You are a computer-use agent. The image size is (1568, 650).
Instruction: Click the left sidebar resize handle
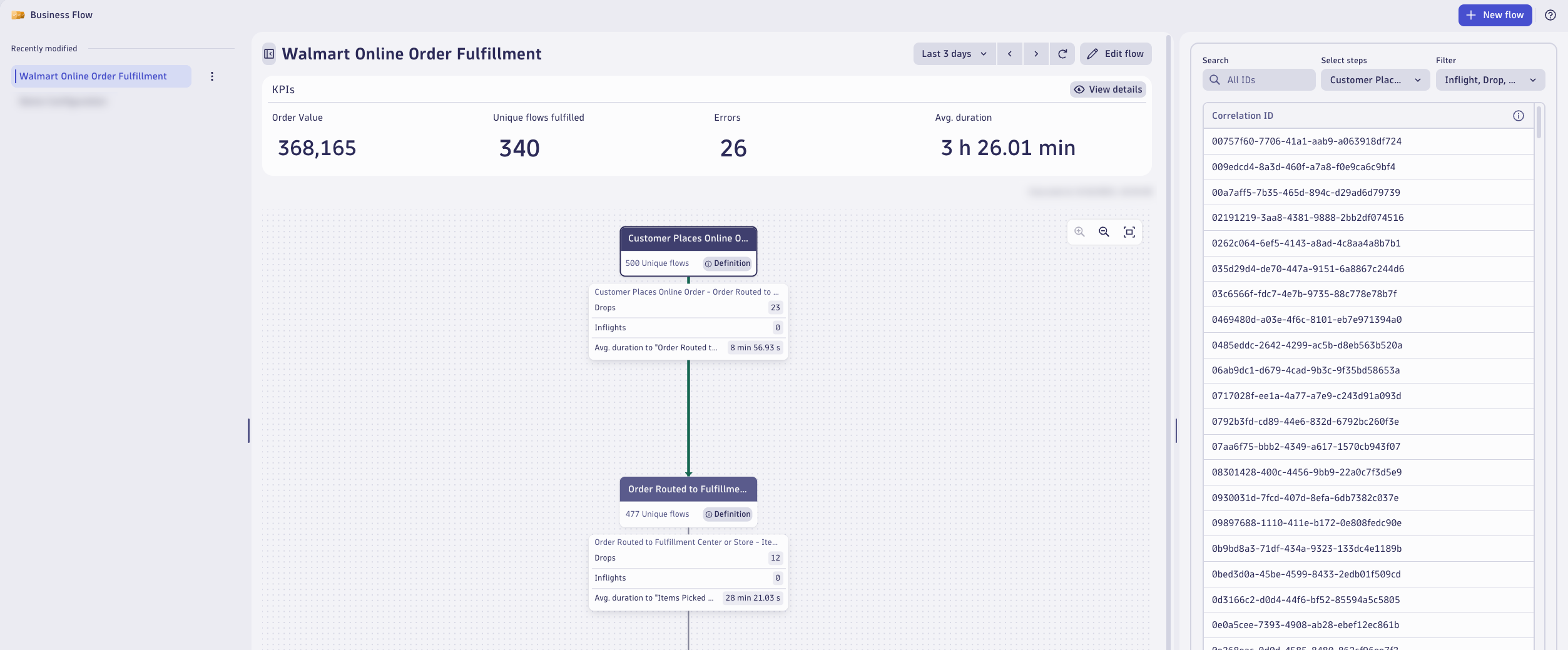click(x=248, y=431)
